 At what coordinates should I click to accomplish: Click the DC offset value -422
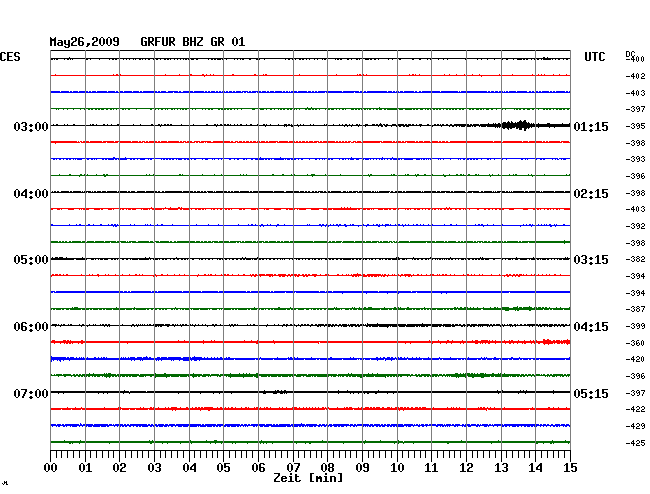(635, 409)
